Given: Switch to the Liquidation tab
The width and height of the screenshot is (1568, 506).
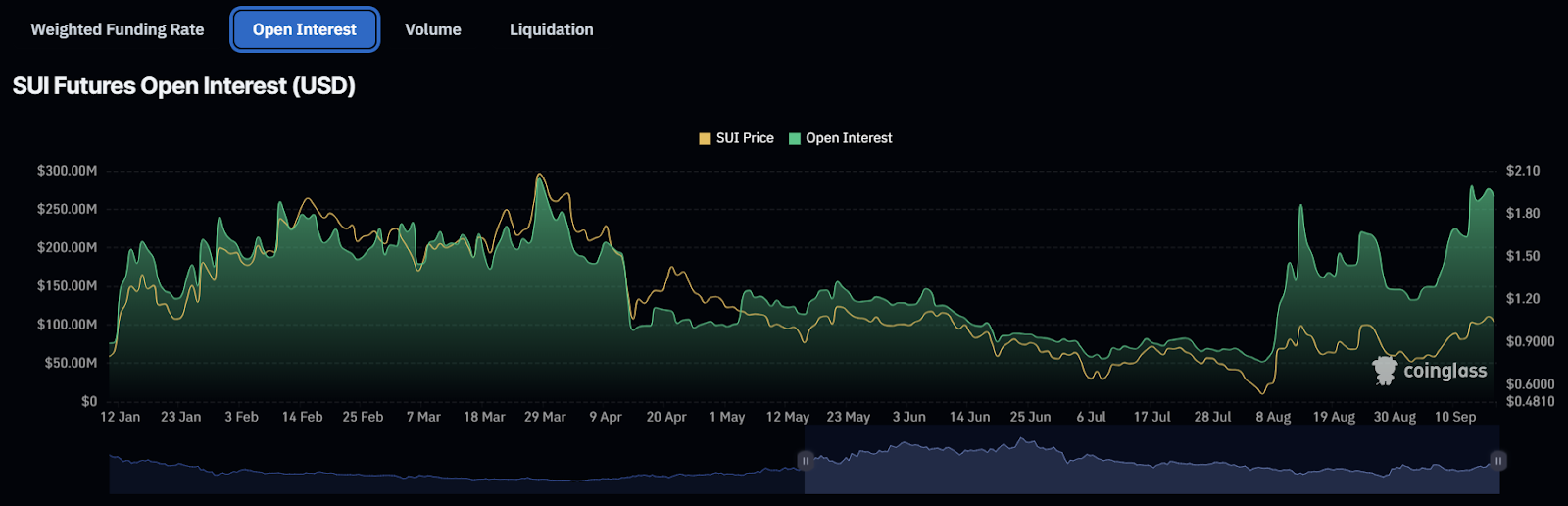Looking at the screenshot, I should pyautogui.click(x=552, y=29).
